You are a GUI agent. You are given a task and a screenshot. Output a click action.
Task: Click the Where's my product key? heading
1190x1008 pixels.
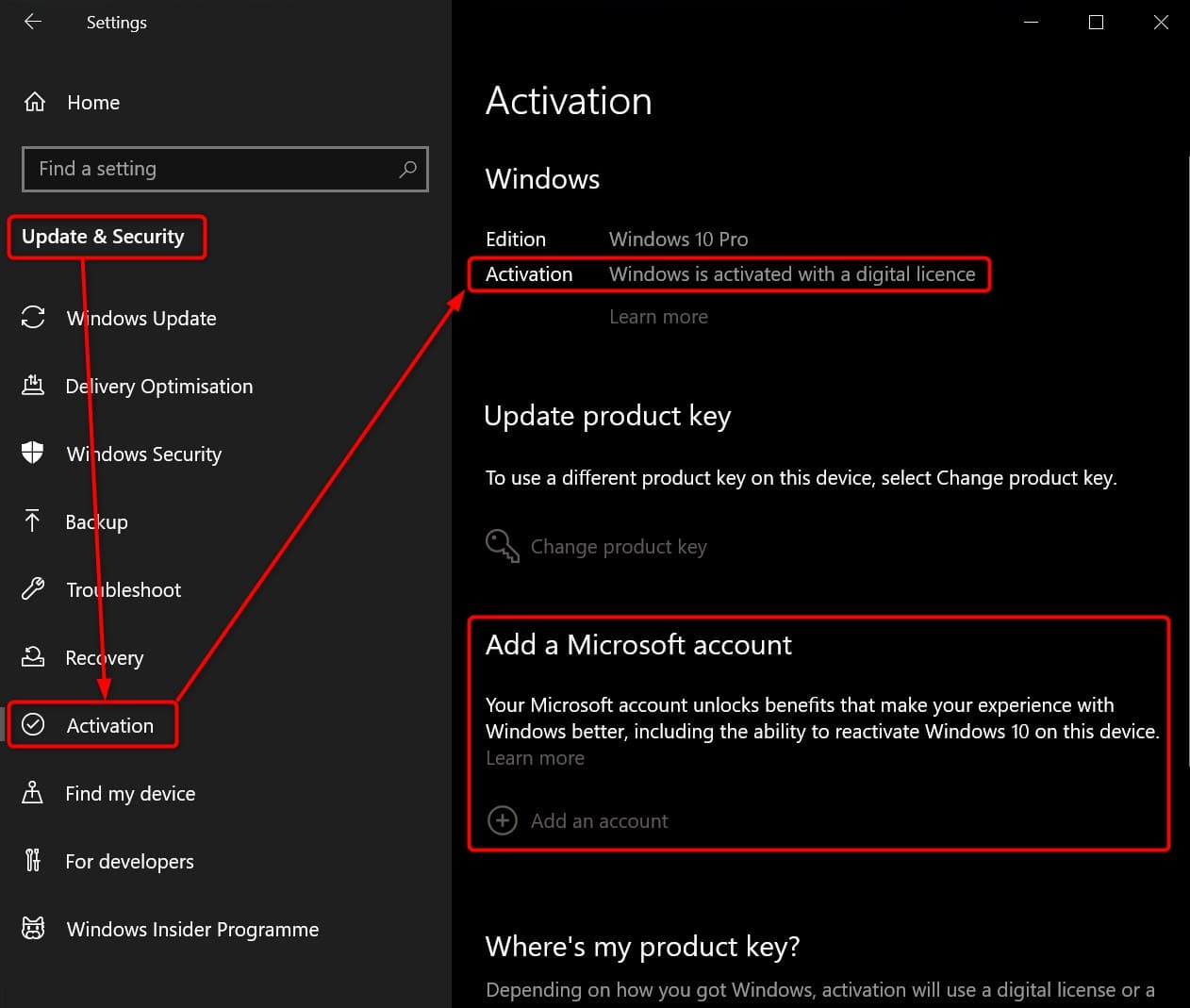click(x=642, y=947)
